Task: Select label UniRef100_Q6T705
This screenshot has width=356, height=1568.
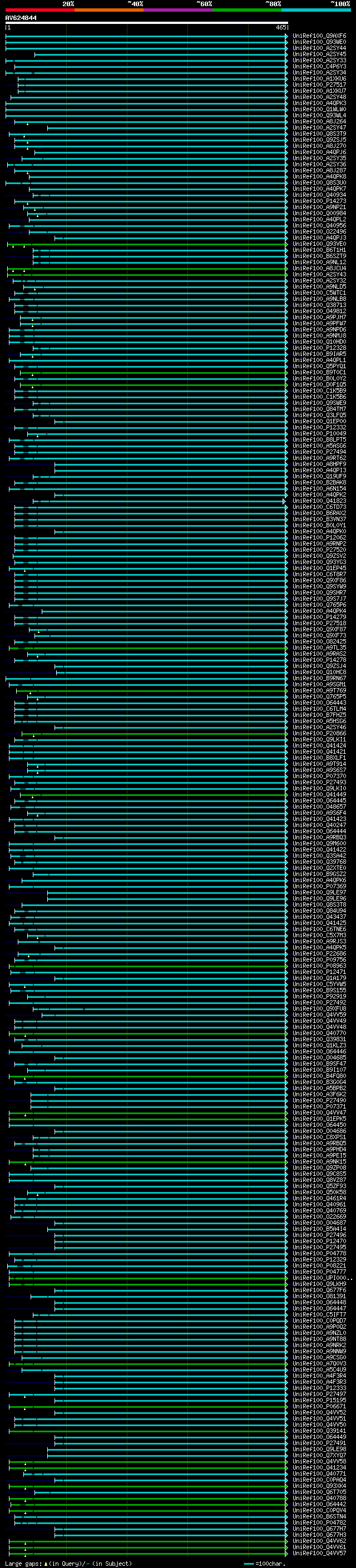Action: 319,1492
